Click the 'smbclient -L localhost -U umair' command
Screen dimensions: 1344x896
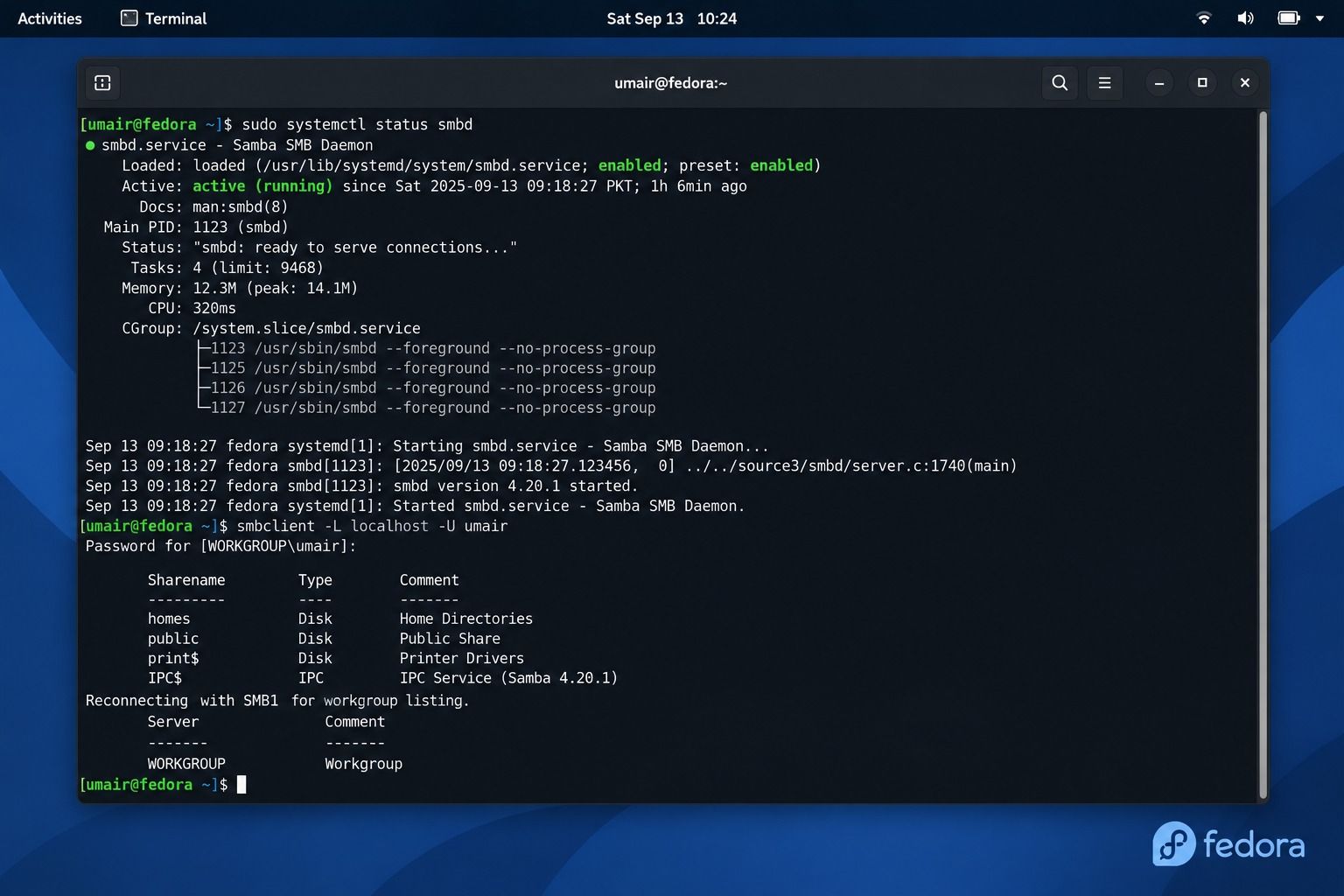pyautogui.click(x=372, y=527)
